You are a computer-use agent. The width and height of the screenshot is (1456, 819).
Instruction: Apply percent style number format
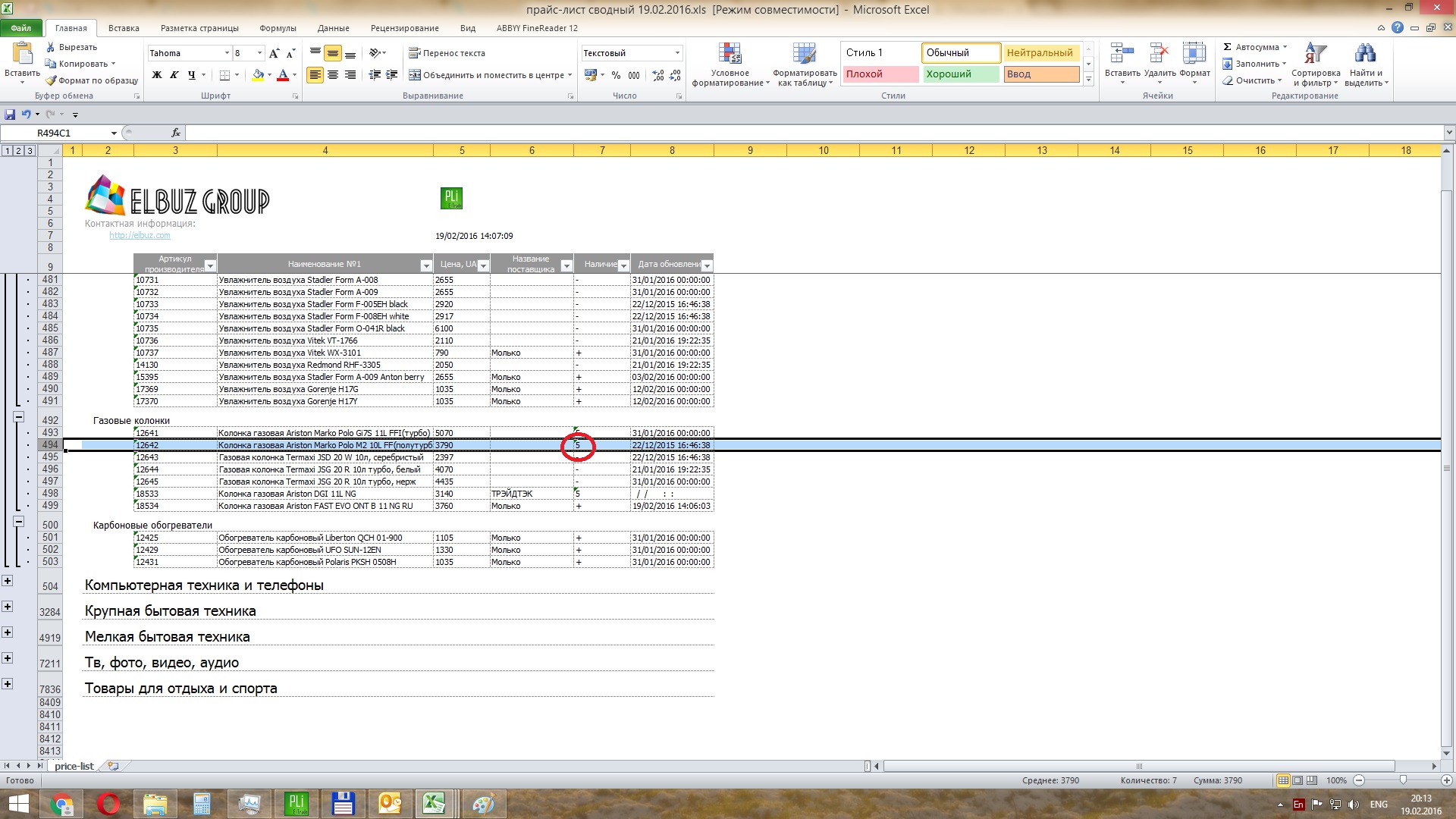pyautogui.click(x=616, y=75)
